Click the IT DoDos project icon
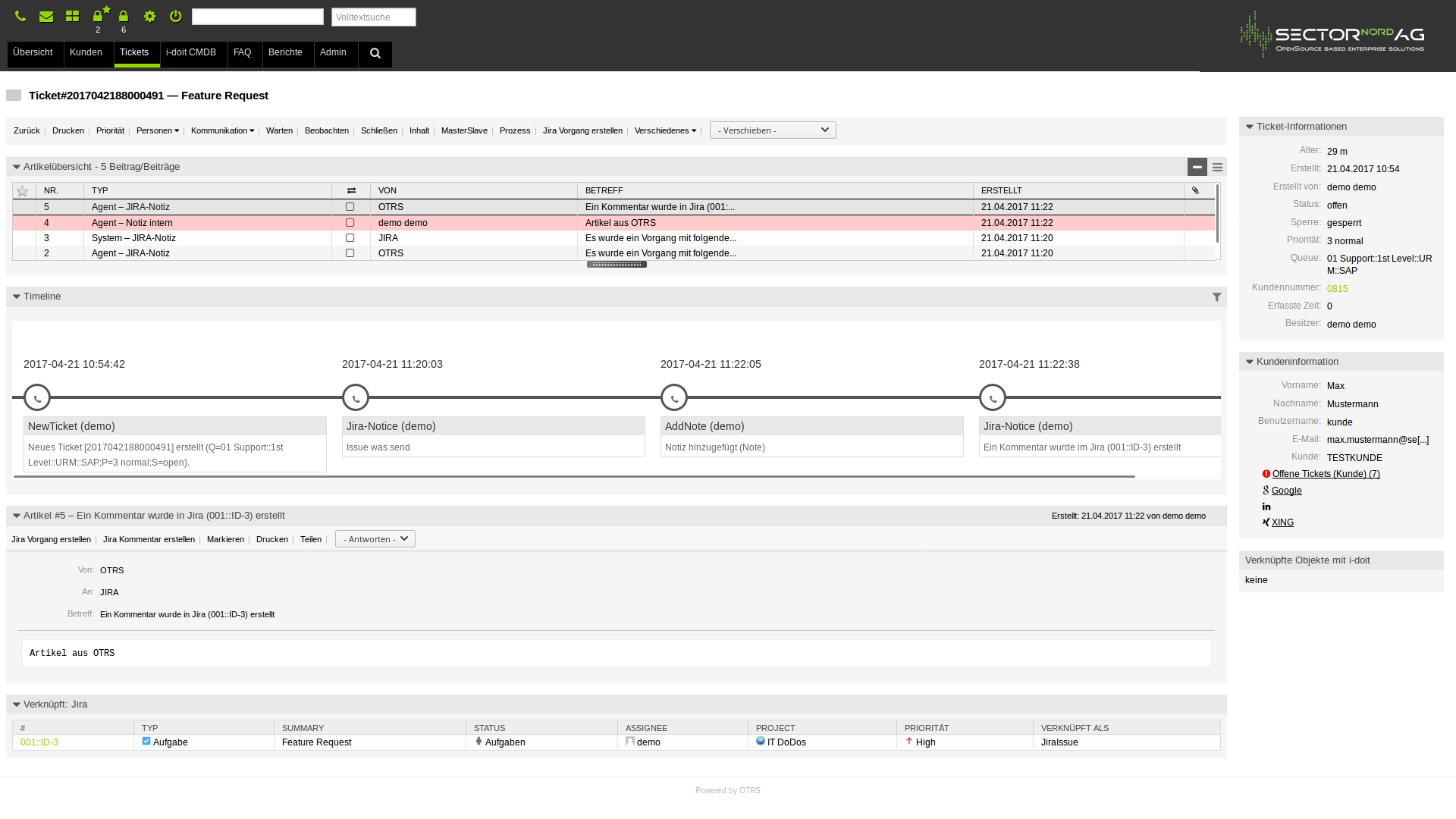The image size is (1456, 819). click(x=761, y=741)
